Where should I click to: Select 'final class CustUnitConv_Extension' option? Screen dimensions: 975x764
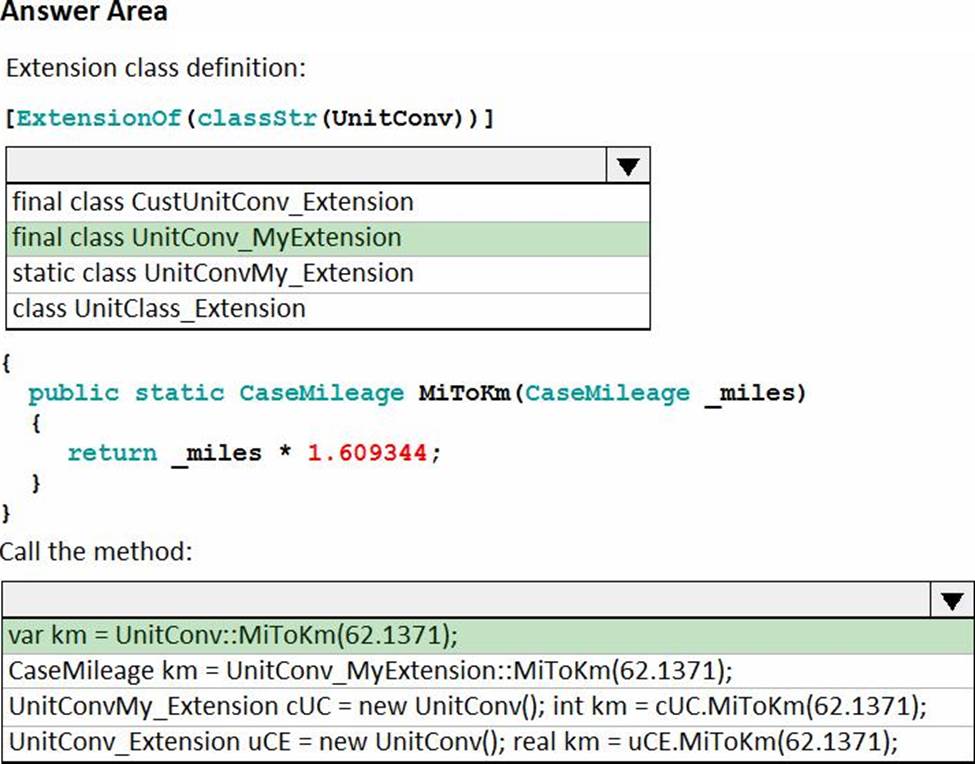(x=212, y=202)
